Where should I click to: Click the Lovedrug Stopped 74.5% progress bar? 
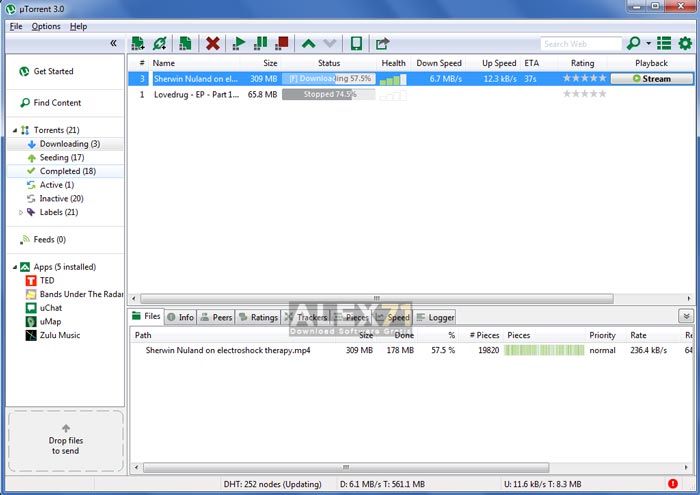(329, 94)
